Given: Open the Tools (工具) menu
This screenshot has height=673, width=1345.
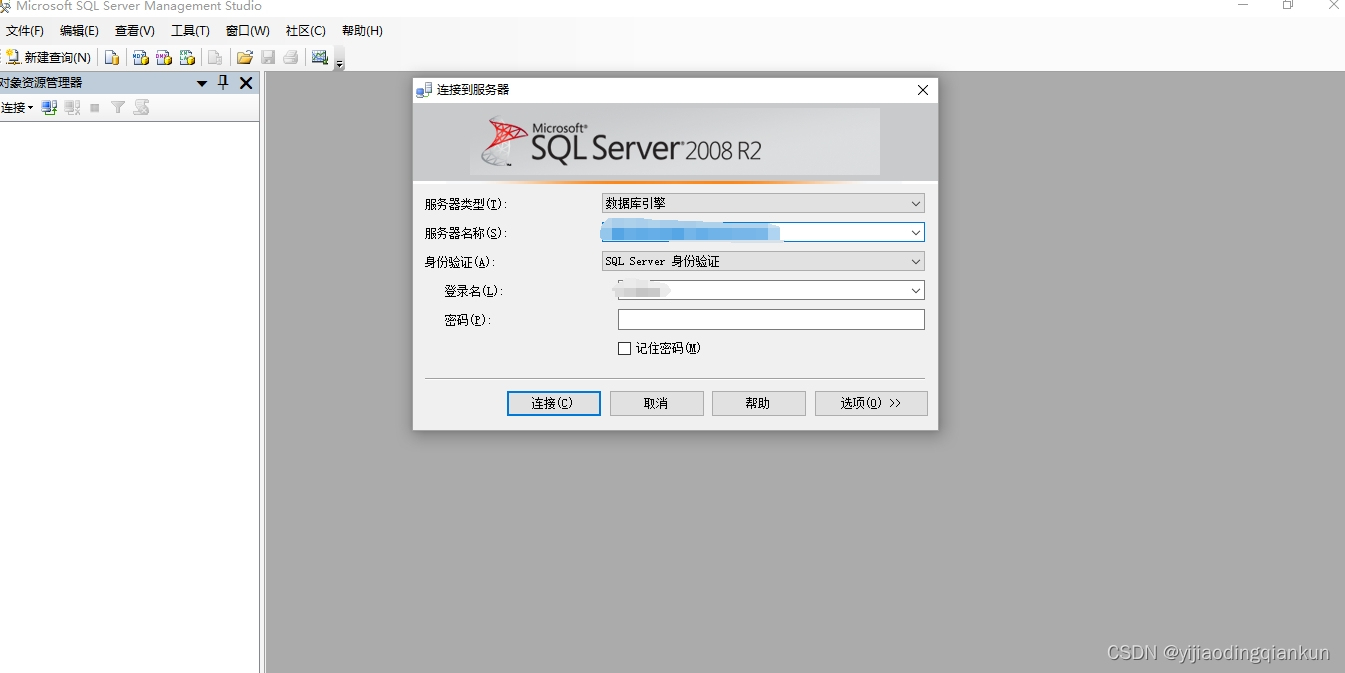Looking at the screenshot, I should [x=190, y=31].
